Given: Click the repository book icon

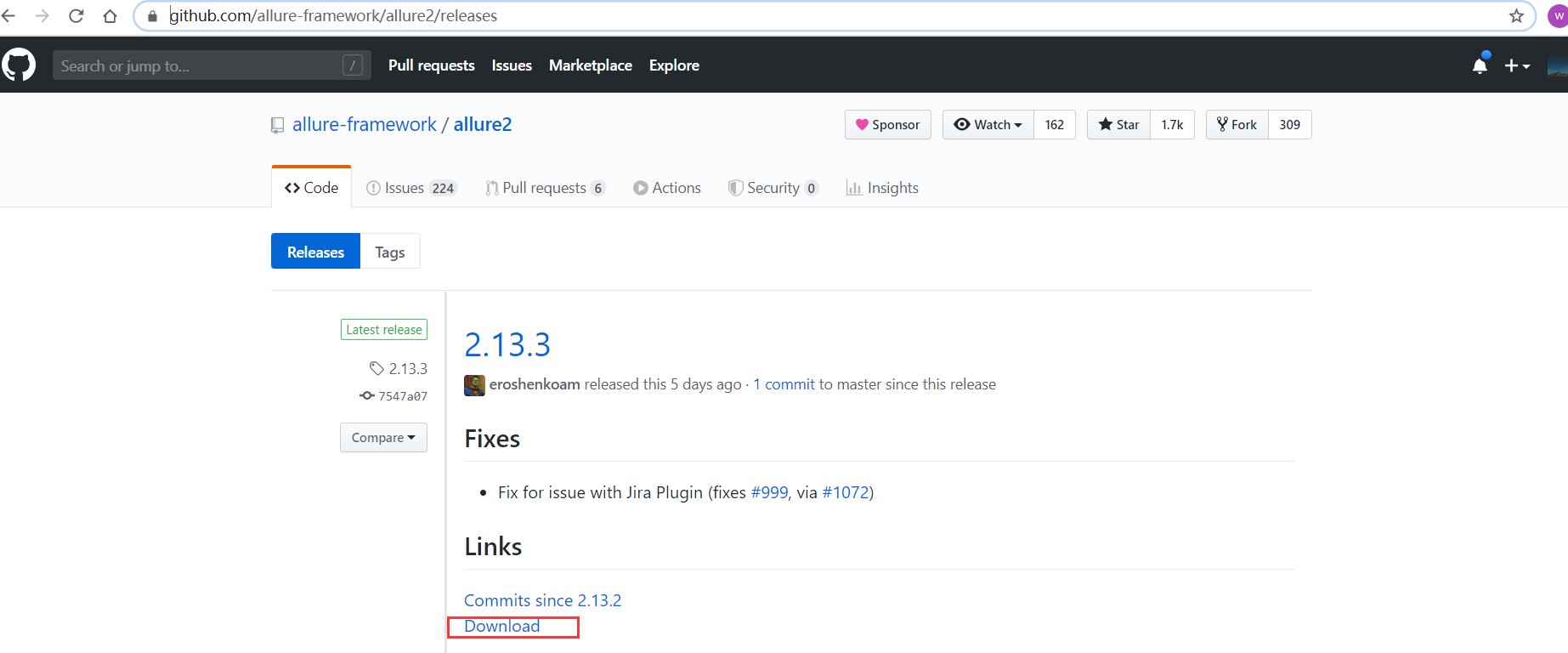Looking at the screenshot, I should [x=277, y=125].
